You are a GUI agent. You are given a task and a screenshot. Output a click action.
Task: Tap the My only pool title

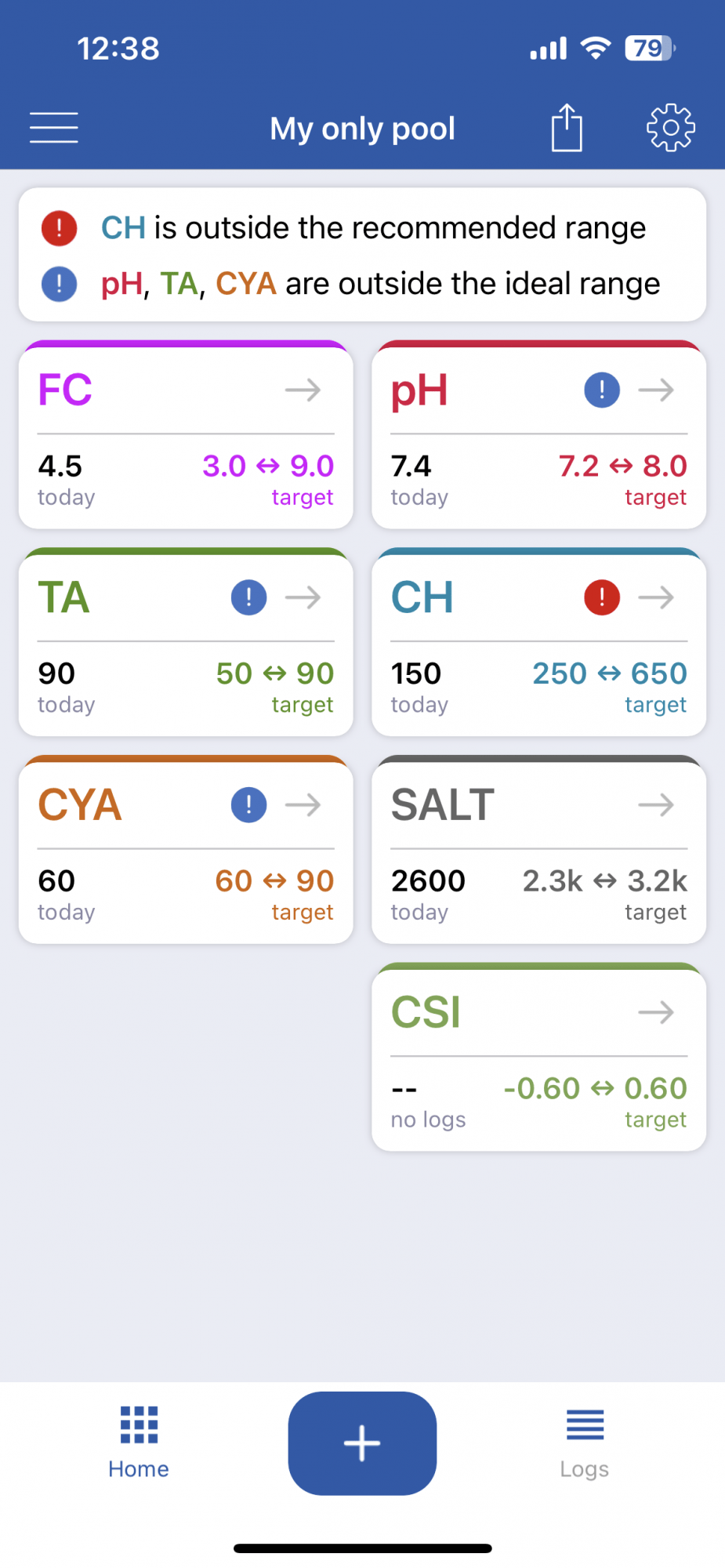click(x=362, y=129)
